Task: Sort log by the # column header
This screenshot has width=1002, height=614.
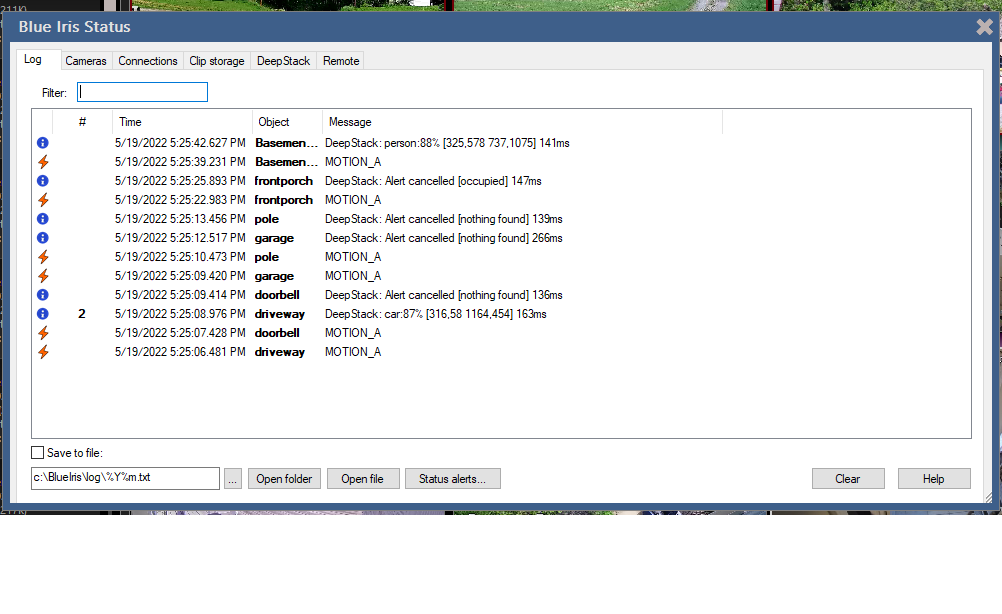Action: tap(82, 122)
